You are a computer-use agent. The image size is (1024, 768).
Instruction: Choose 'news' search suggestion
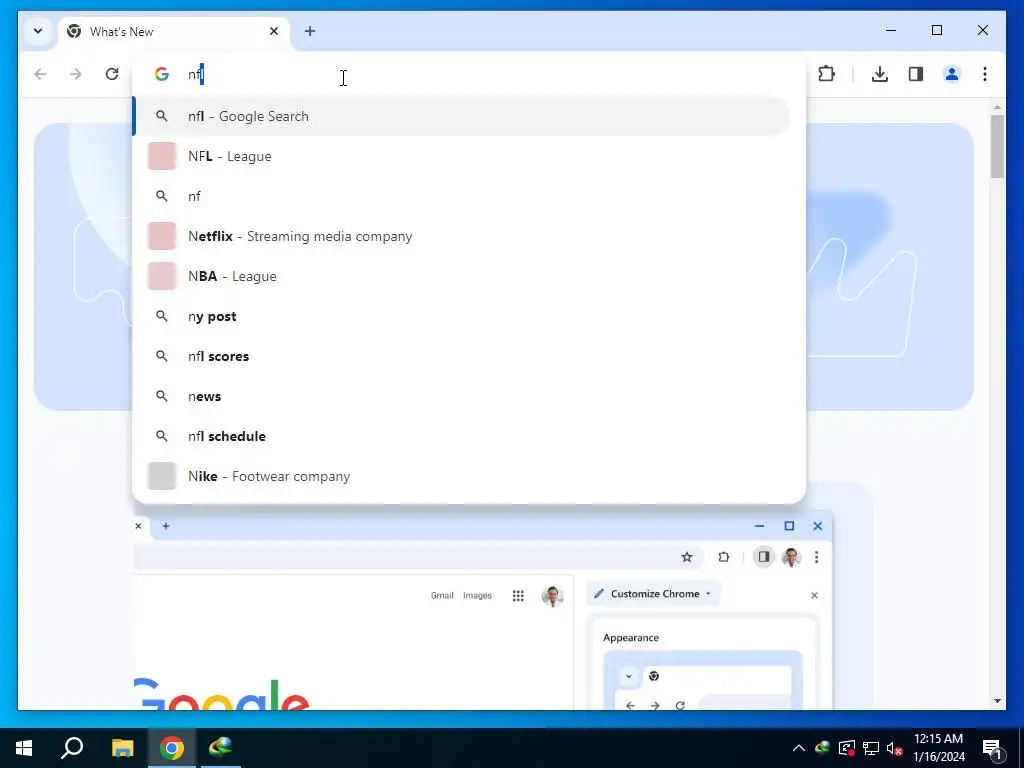coord(461,396)
